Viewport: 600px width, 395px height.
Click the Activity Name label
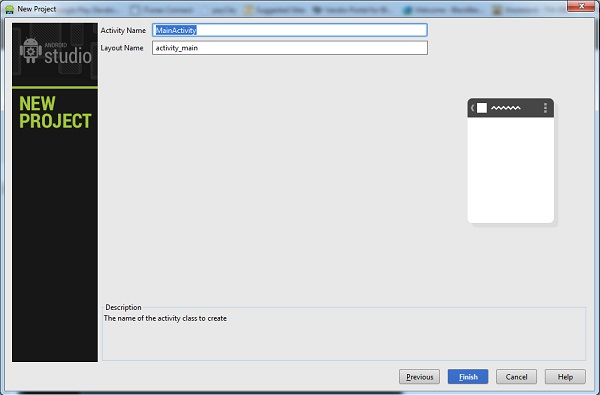pyautogui.click(x=123, y=30)
